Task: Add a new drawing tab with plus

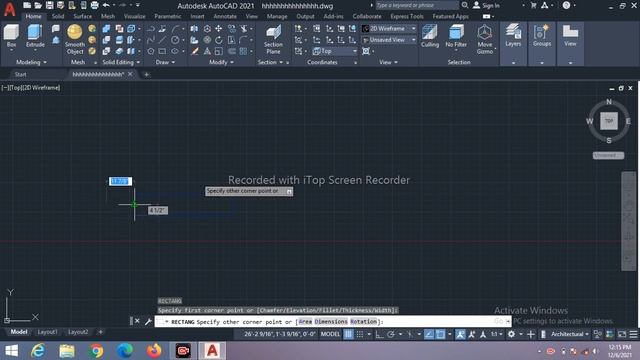Action: coord(147,74)
